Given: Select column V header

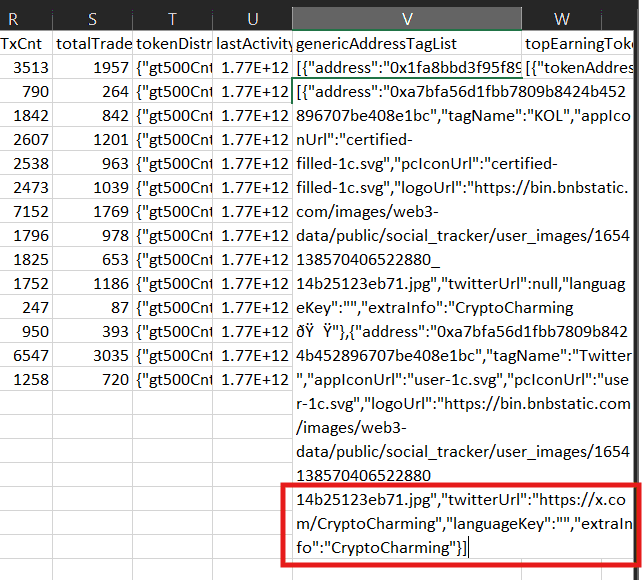Looking at the screenshot, I should (x=407, y=18).
